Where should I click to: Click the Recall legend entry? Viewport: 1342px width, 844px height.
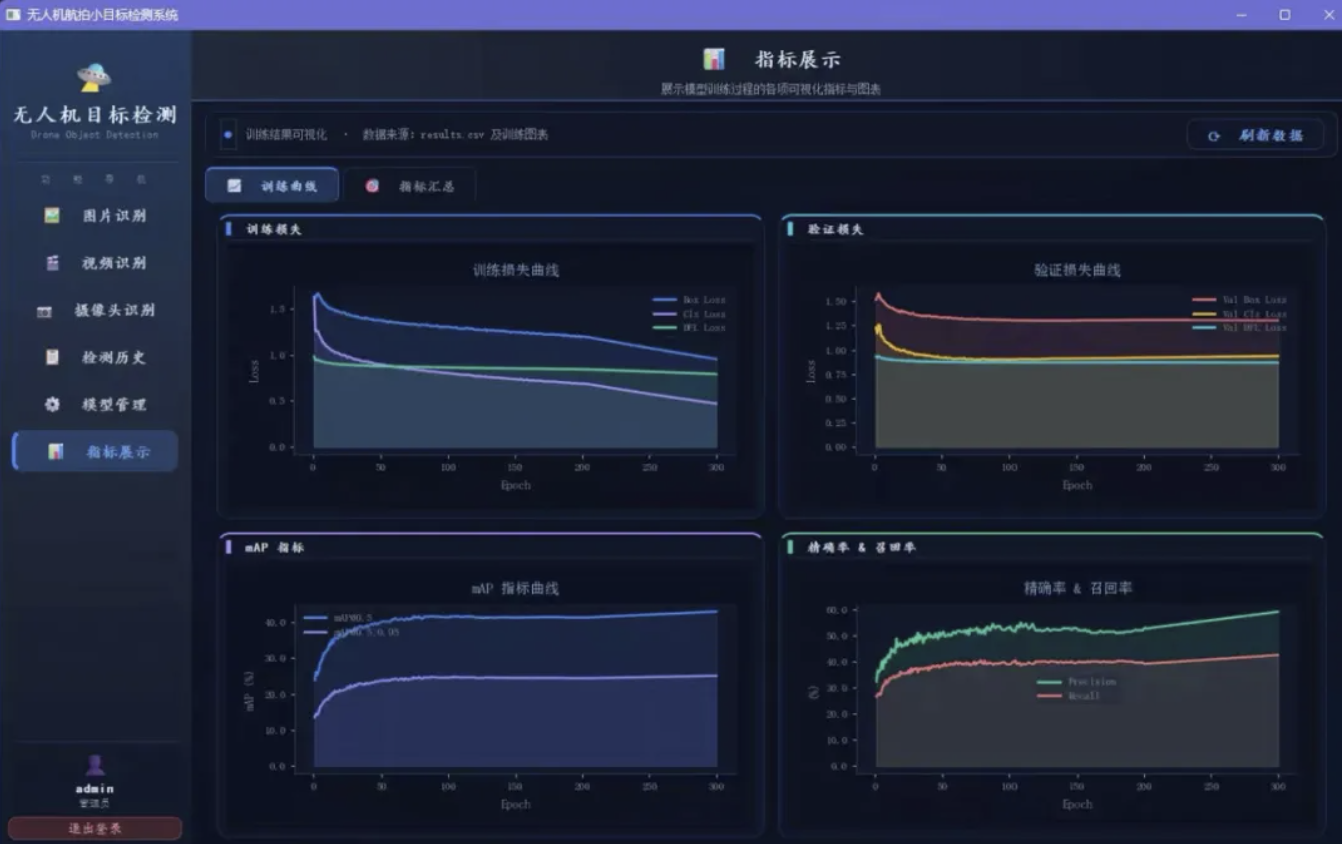pos(1069,696)
